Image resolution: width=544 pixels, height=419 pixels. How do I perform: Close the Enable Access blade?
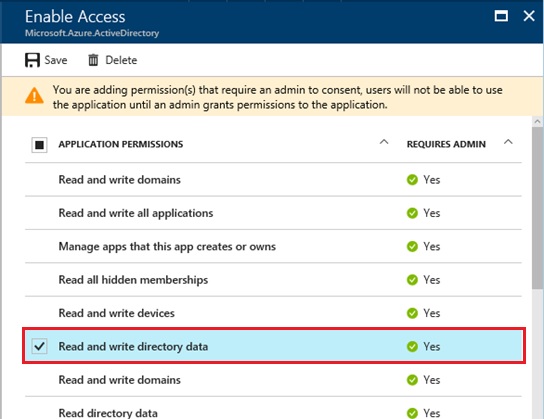pyautogui.click(x=529, y=16)
